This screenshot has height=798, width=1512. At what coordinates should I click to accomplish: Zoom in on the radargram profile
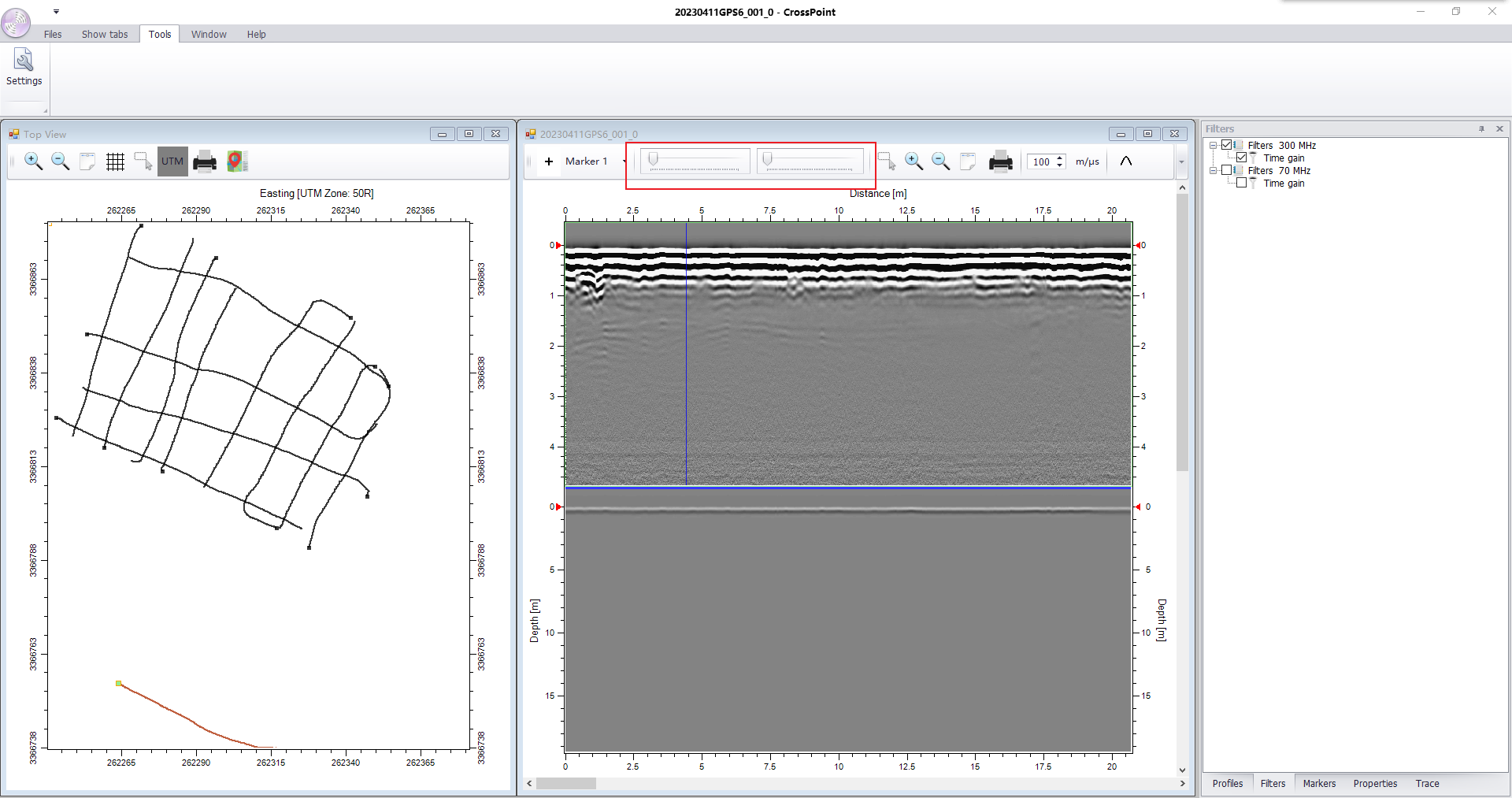click(913, 161)
